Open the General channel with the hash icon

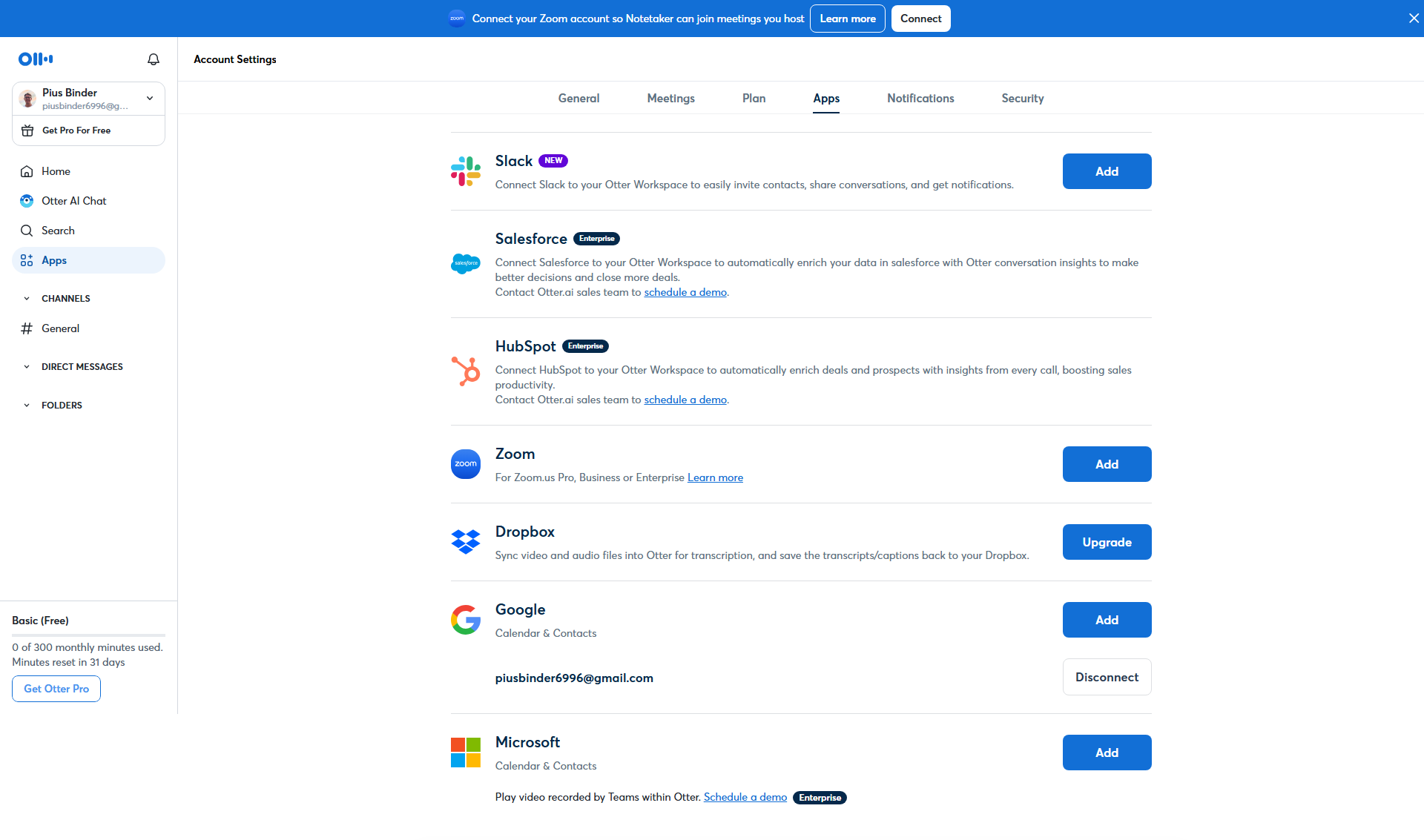60,328
